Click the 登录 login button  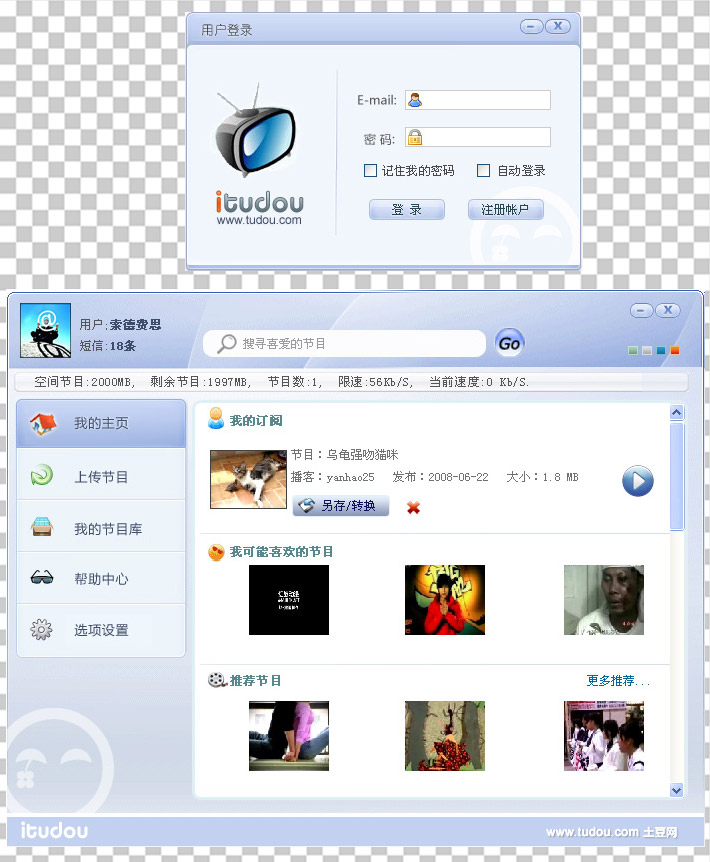(x=407, y=209)
